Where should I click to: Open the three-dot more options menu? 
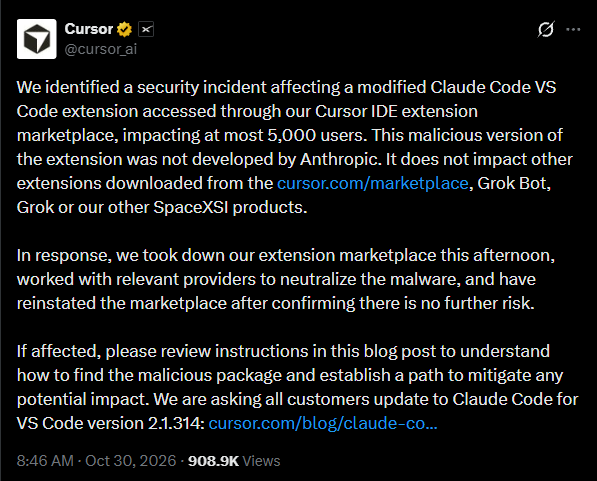point(573,29)
